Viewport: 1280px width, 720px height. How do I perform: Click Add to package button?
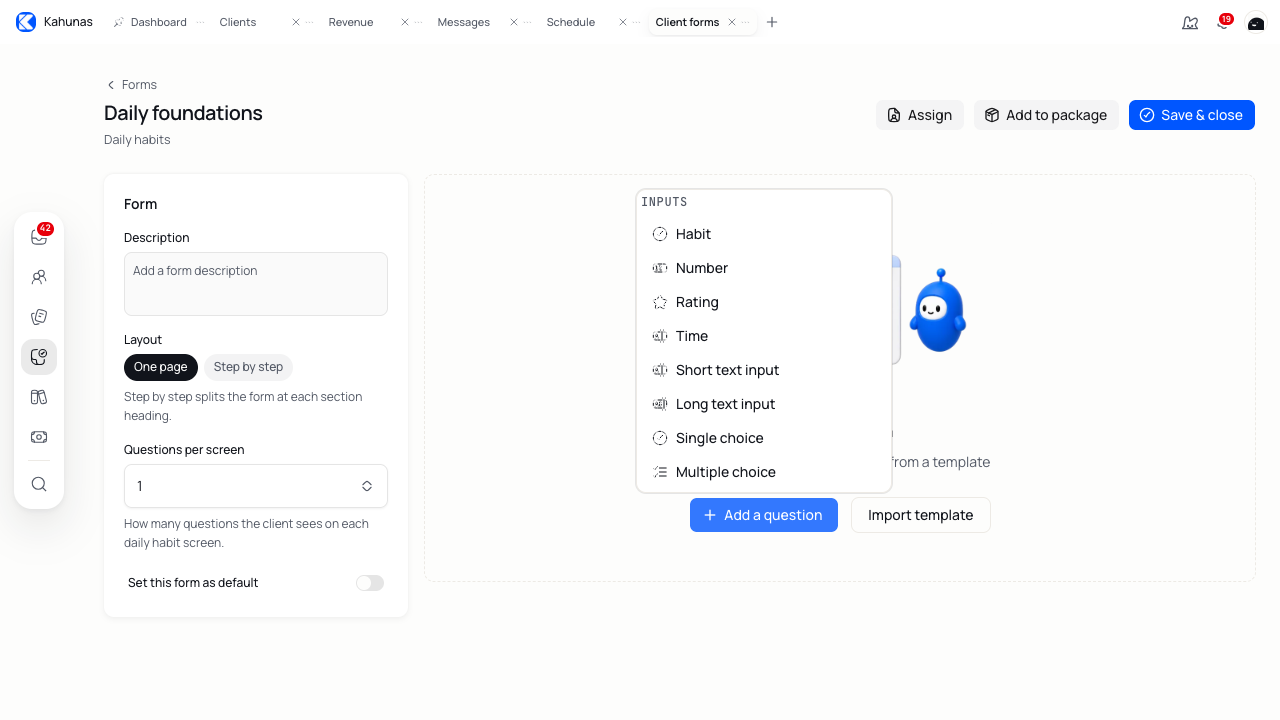point(1046,115)
